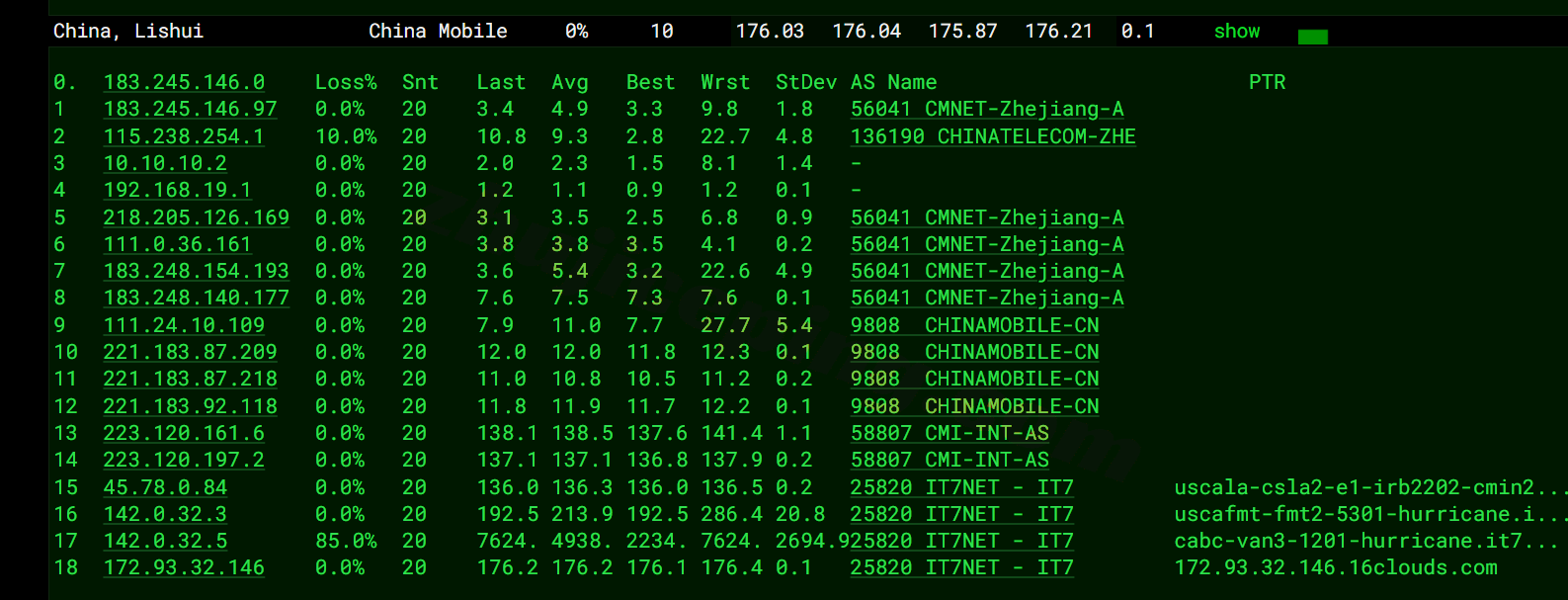Click the green status bar indicator
Screen dimensions: 1568x600
pyautogui.click(x=1313, y=37)
